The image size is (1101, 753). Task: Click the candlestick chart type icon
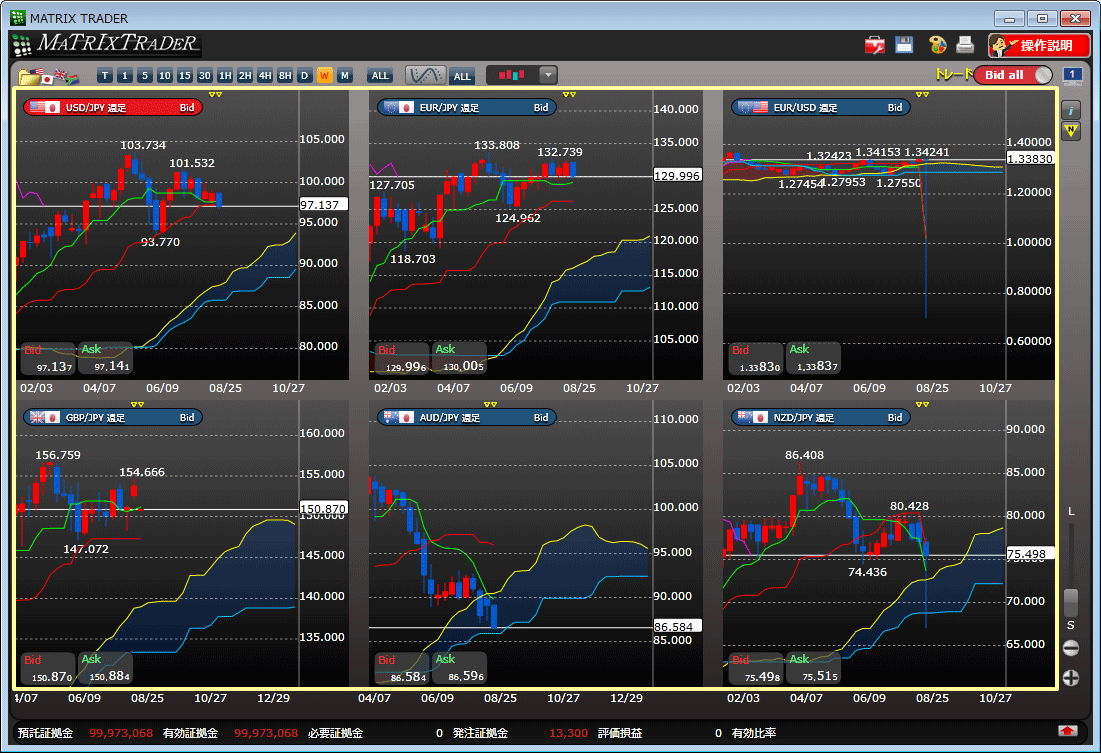[512, 75]
